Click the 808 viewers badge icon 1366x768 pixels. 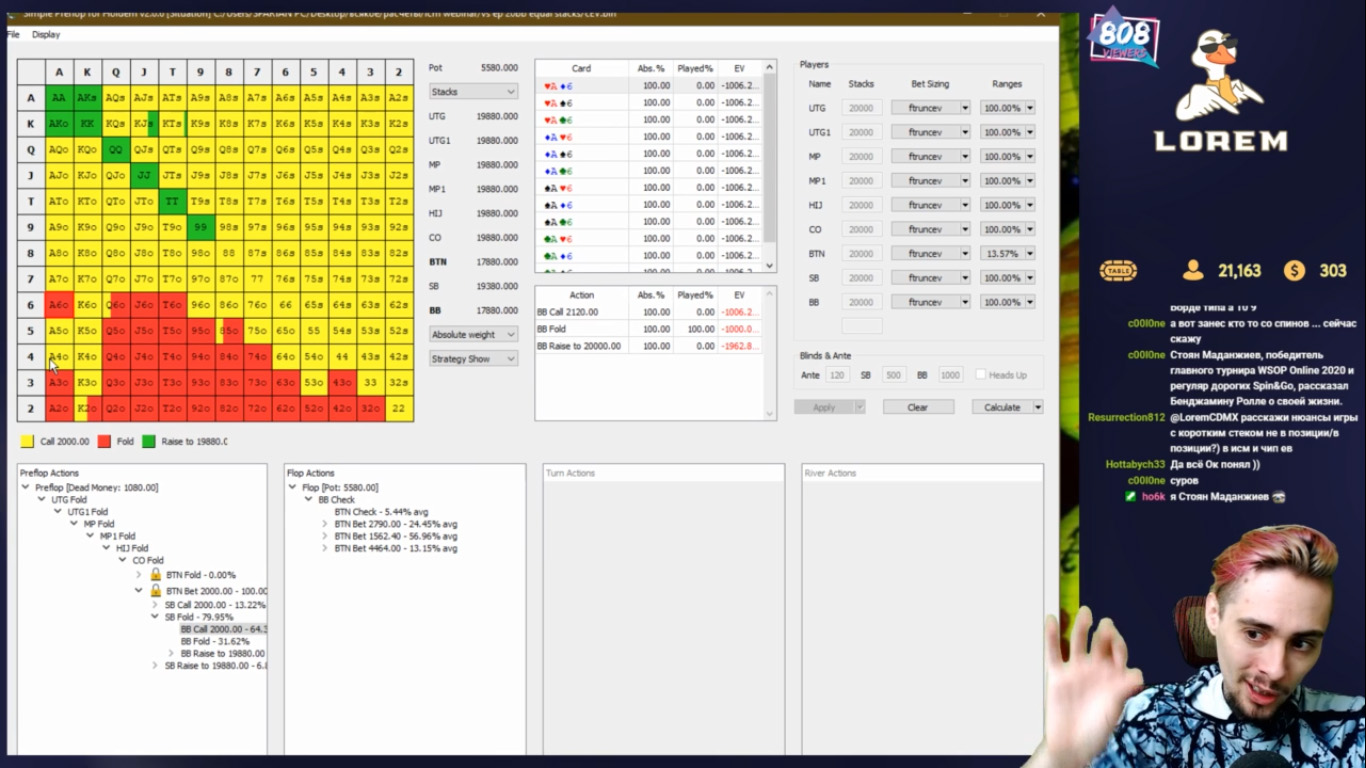(1124, 39)
